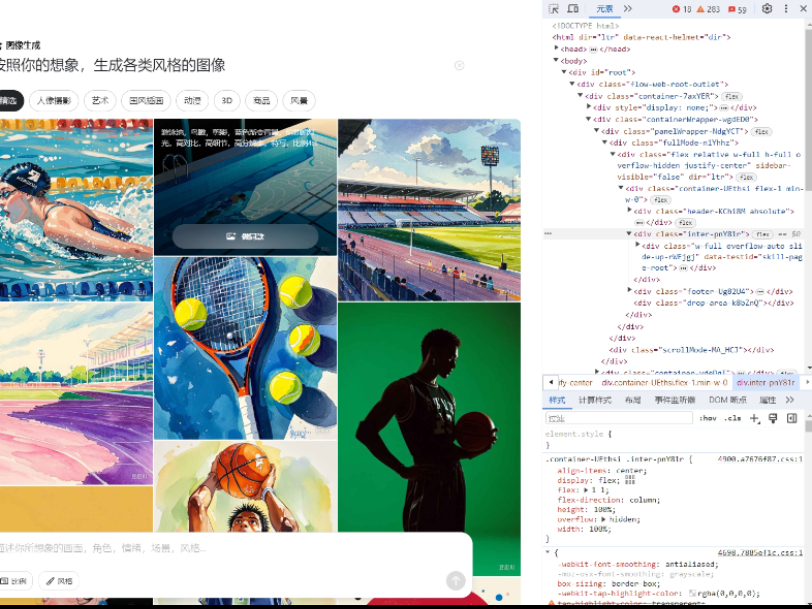
Task: Select the 国风插画 category chip
Action: pyautogui.click(x=146, y=100)
